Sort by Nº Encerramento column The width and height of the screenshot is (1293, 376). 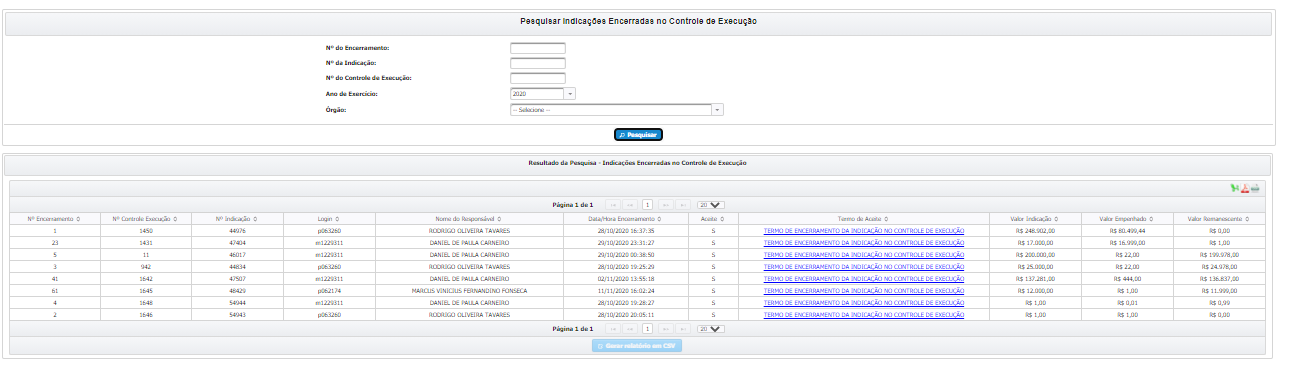coord(53,218)
